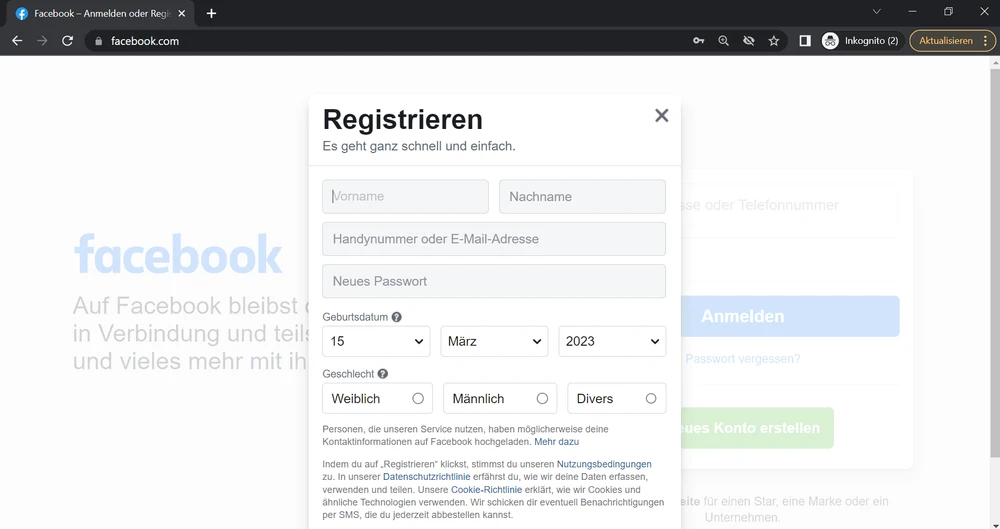Viewport: 1000px width, 529px height.
Task: Go back with the browser back arrow
Action: pyautogui.click(x=17, y=41)
